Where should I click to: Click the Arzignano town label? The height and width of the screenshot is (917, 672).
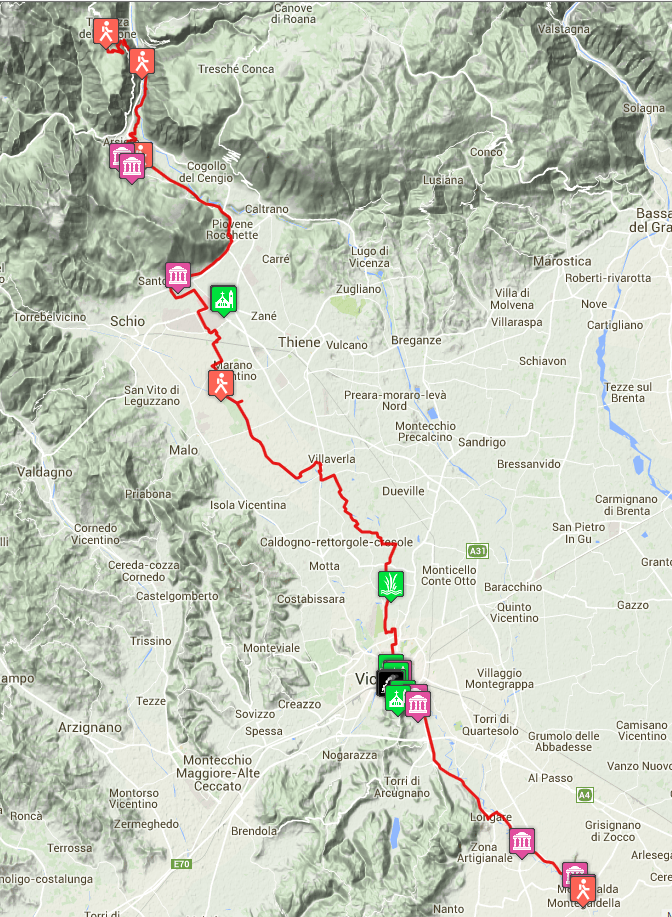pyautogui.click(x=90, y=728)
